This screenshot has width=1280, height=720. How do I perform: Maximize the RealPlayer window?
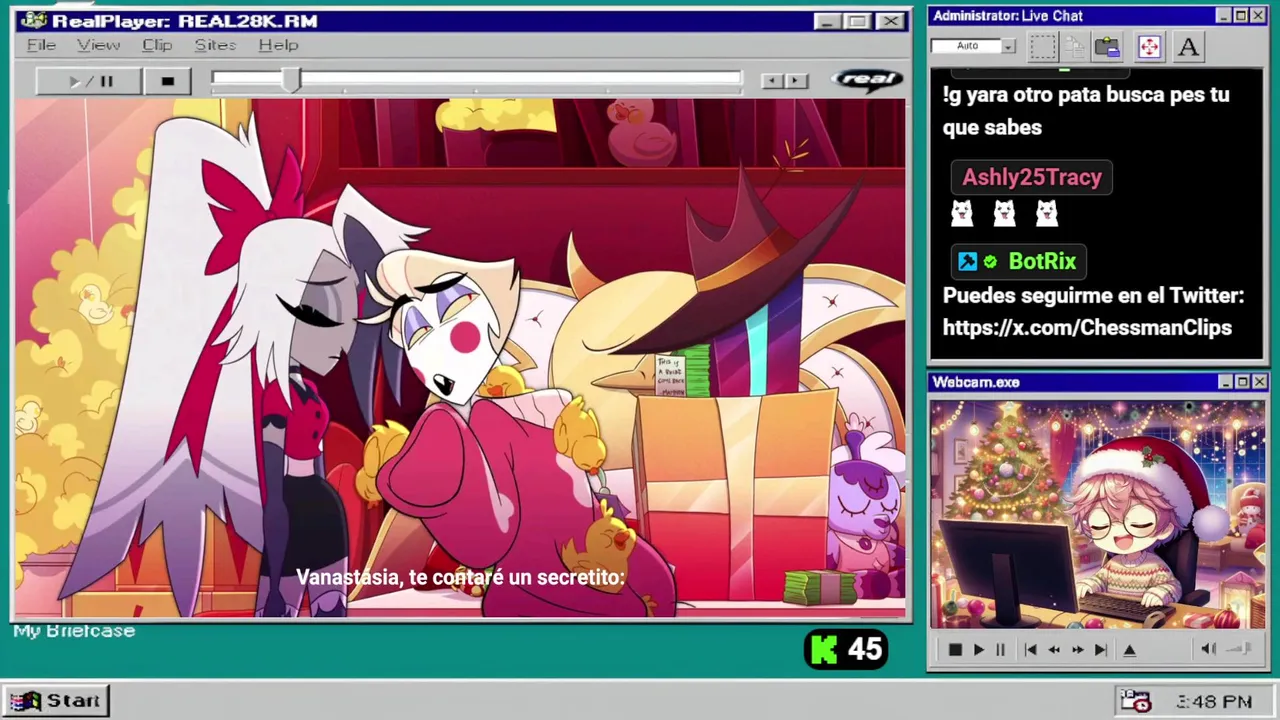coord(858,21)
